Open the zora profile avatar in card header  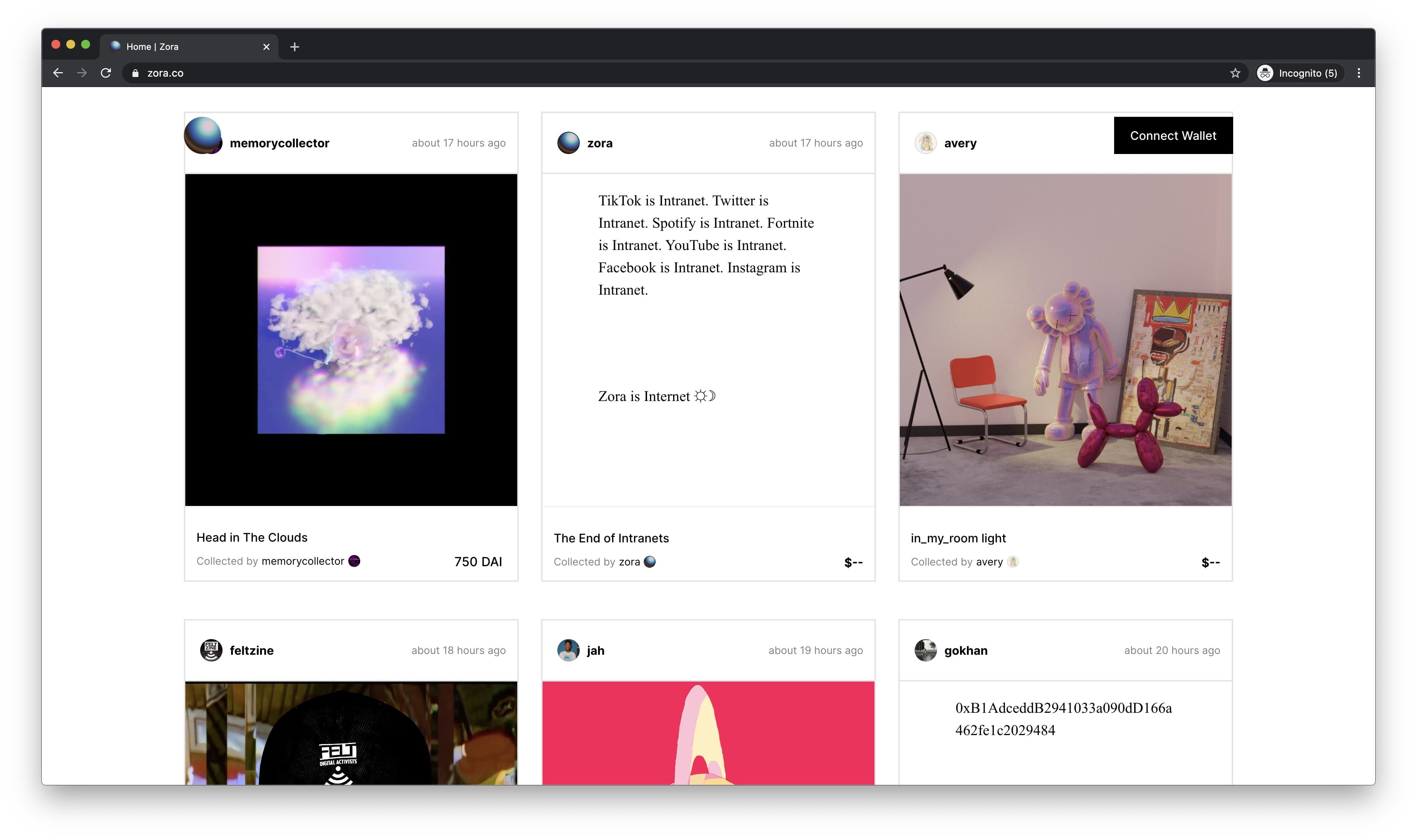[568, 143]
